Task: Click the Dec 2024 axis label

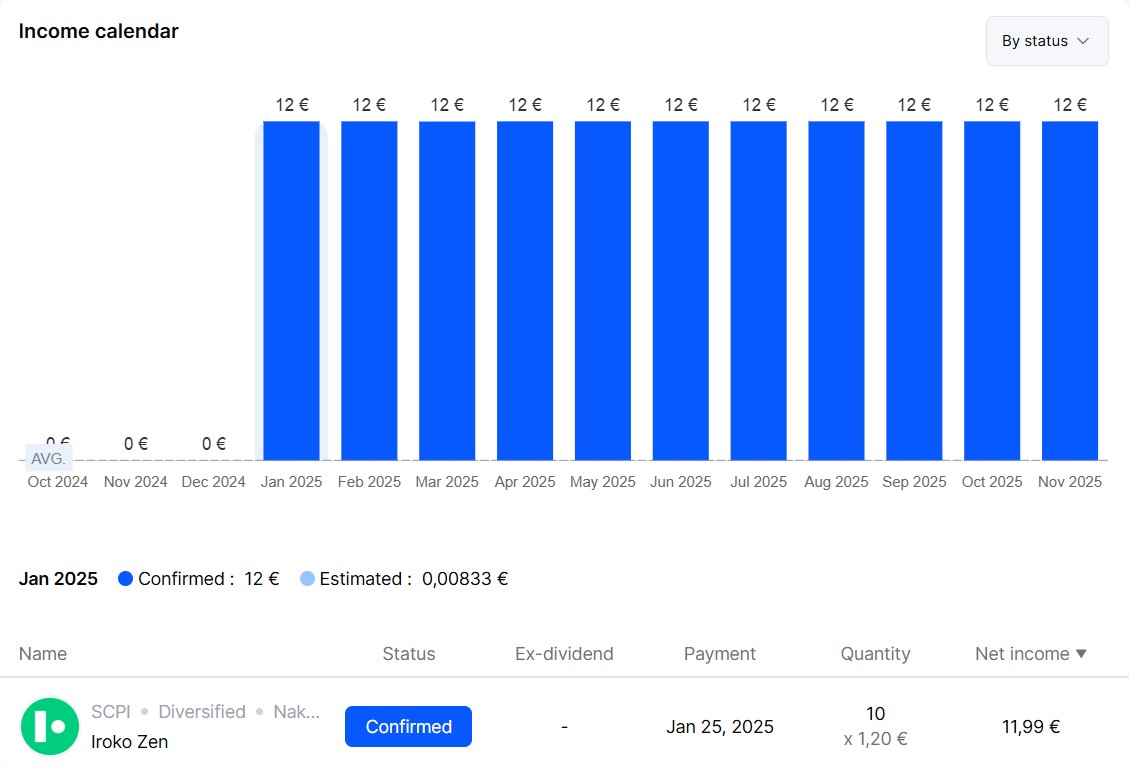Action: tap(213, 482)
